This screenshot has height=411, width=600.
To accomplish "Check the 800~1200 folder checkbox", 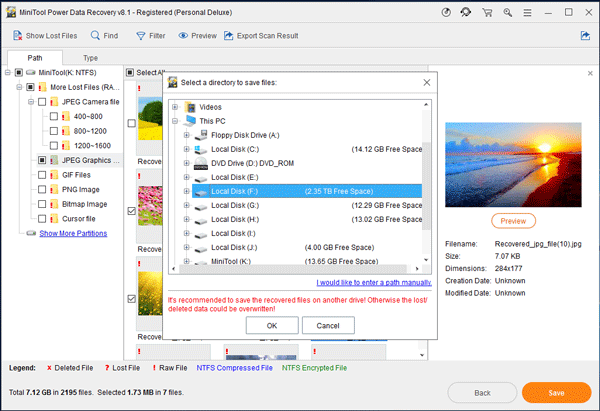I will click(x=54, y=131).
